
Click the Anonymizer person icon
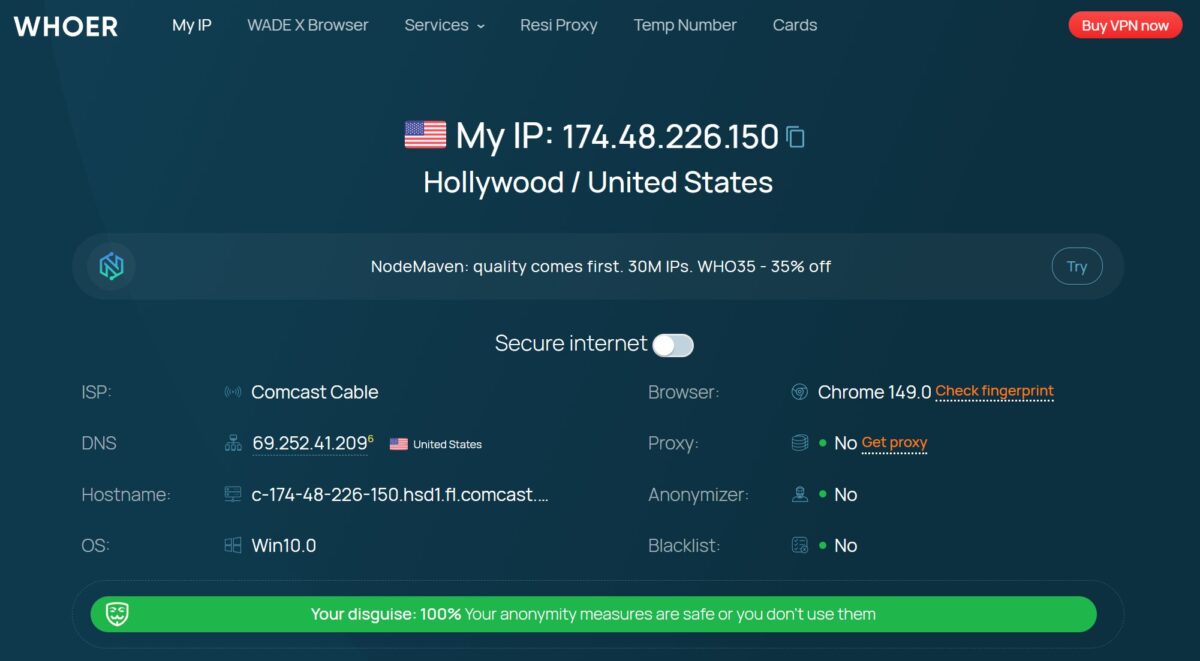click(799, 494)
